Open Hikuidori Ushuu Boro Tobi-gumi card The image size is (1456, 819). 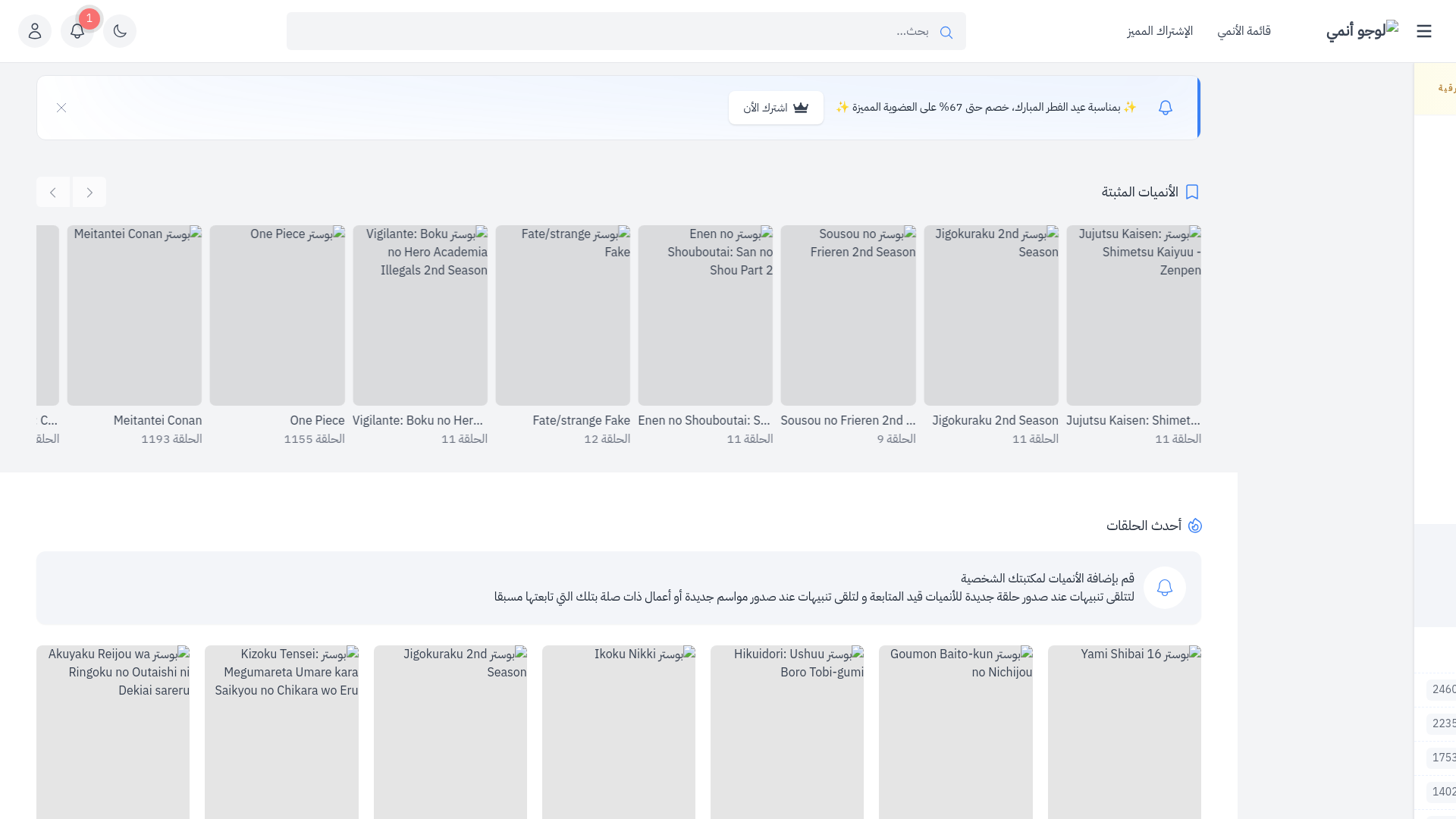coord(787,732)
